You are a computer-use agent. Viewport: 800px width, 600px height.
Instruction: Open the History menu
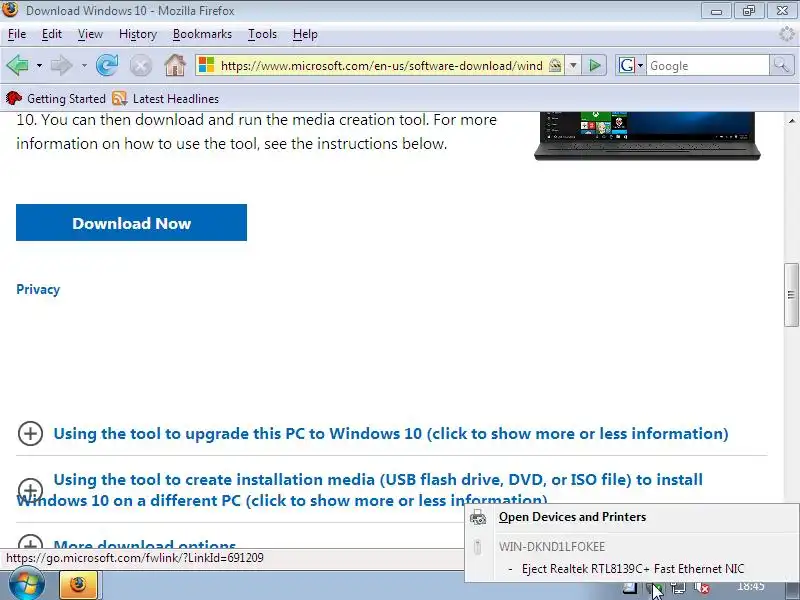point(138,34)
